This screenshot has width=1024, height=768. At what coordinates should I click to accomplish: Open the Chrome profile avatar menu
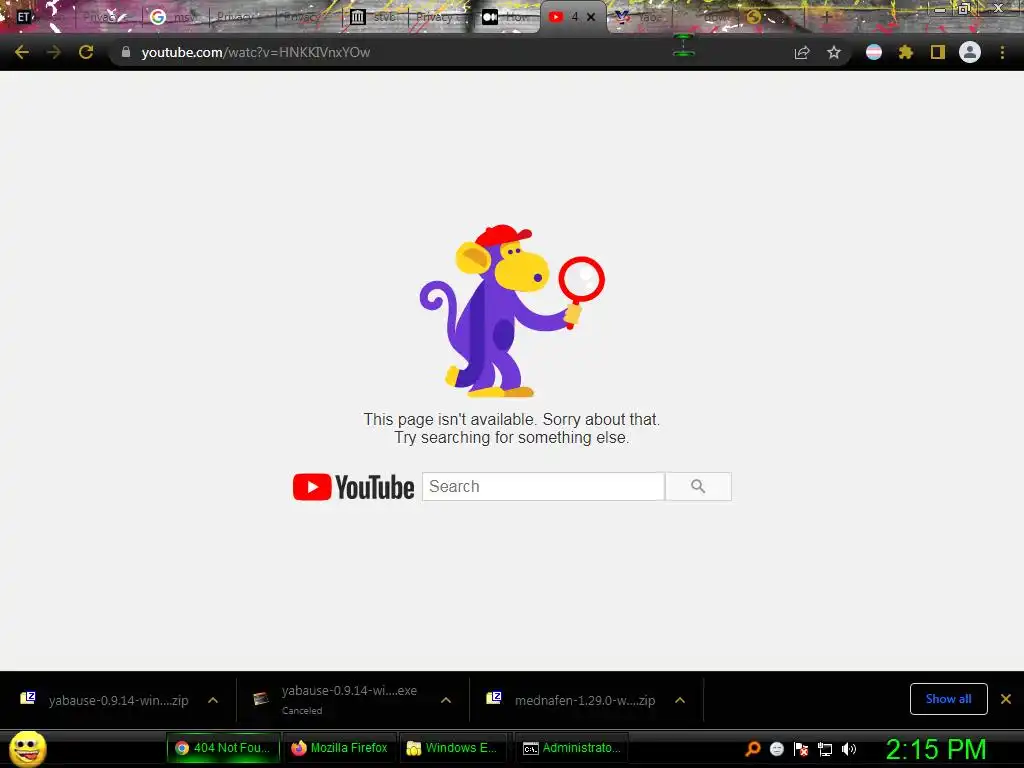(x=970, y=52)
